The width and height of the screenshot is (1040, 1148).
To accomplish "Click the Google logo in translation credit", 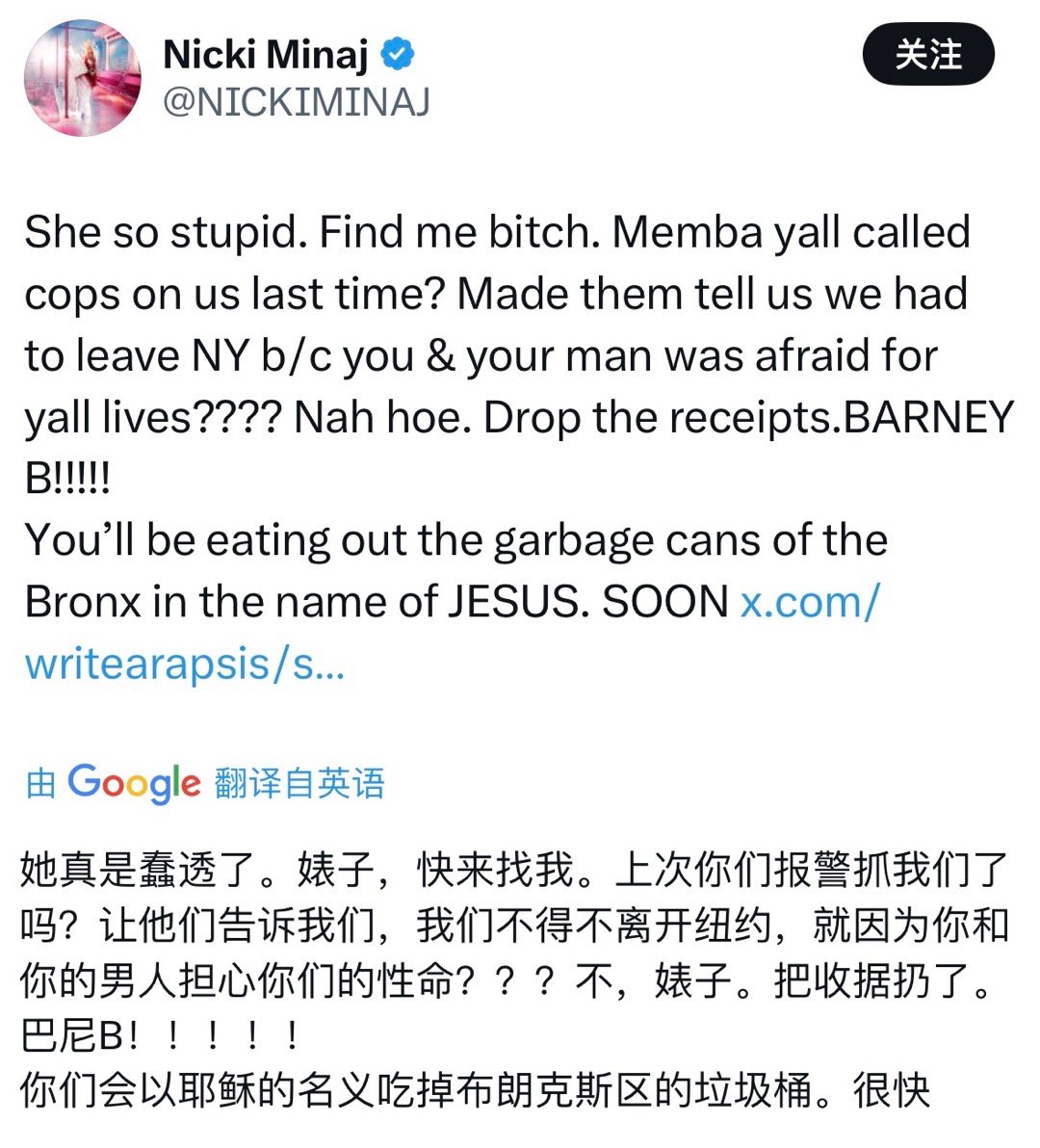I will (134, 783).
